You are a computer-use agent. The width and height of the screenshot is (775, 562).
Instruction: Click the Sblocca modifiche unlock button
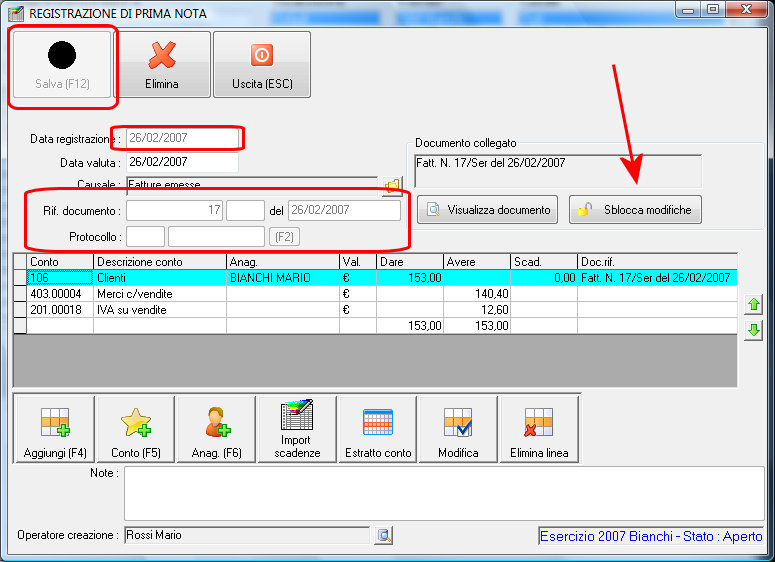pos(635,210)
